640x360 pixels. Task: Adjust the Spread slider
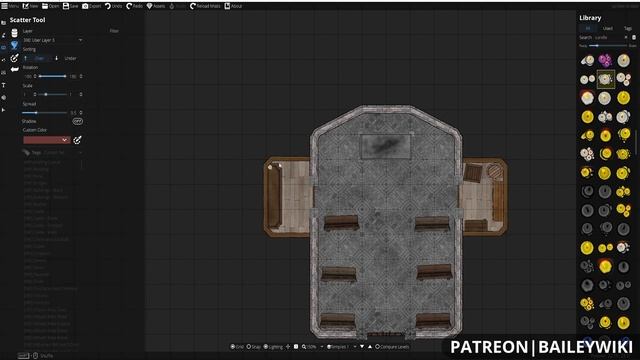(x=44, y=112)
